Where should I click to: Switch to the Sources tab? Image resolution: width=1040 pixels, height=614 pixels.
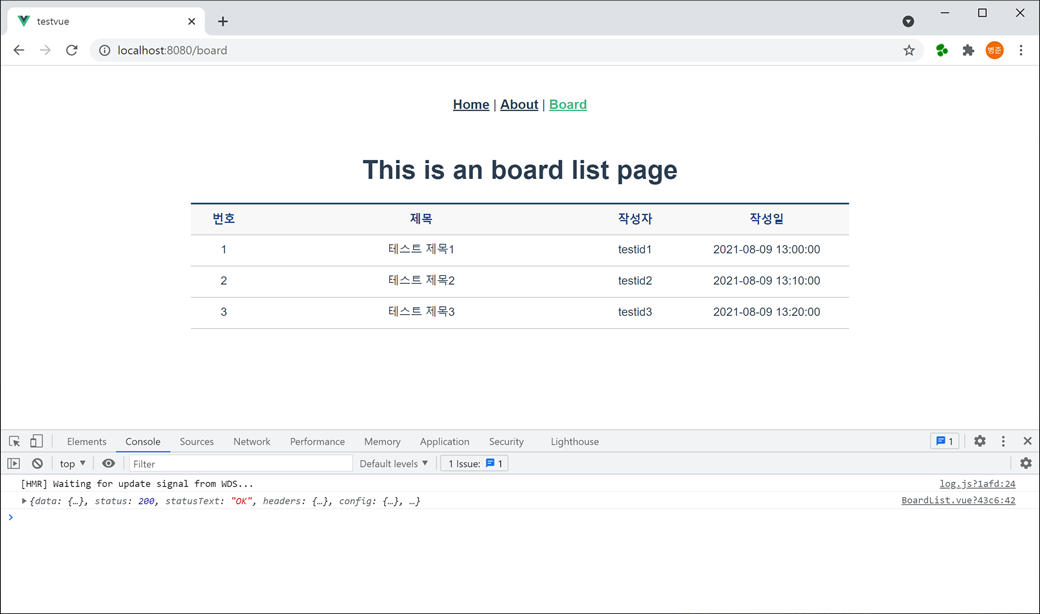[196, 442]
